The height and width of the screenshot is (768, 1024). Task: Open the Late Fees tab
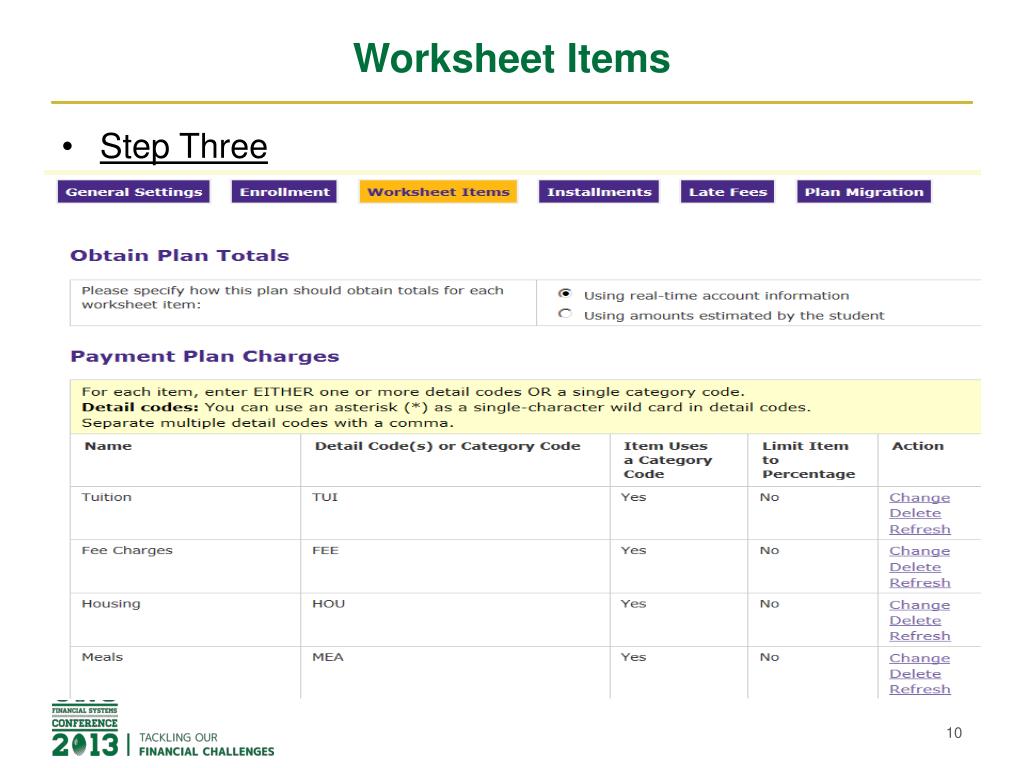coord(728,191)
